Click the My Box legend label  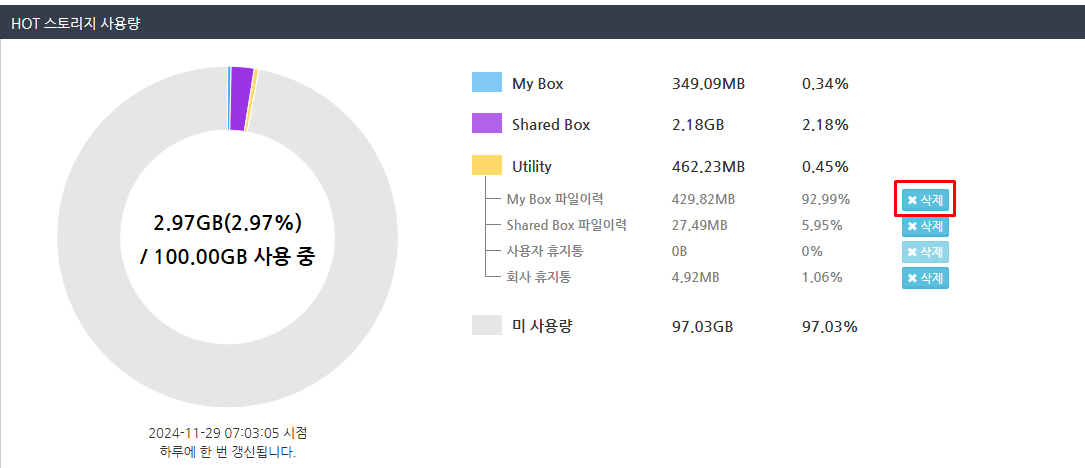(x=538, y=84)
